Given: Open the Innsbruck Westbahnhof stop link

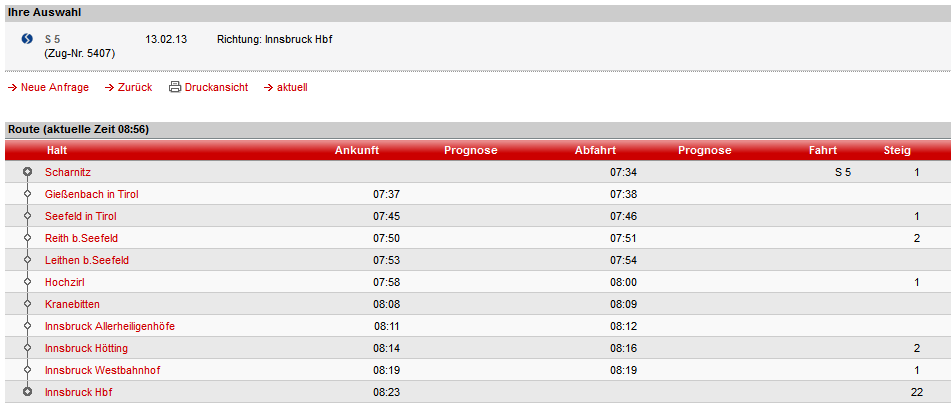Looking at the screenshot, I should click(102, 370).
